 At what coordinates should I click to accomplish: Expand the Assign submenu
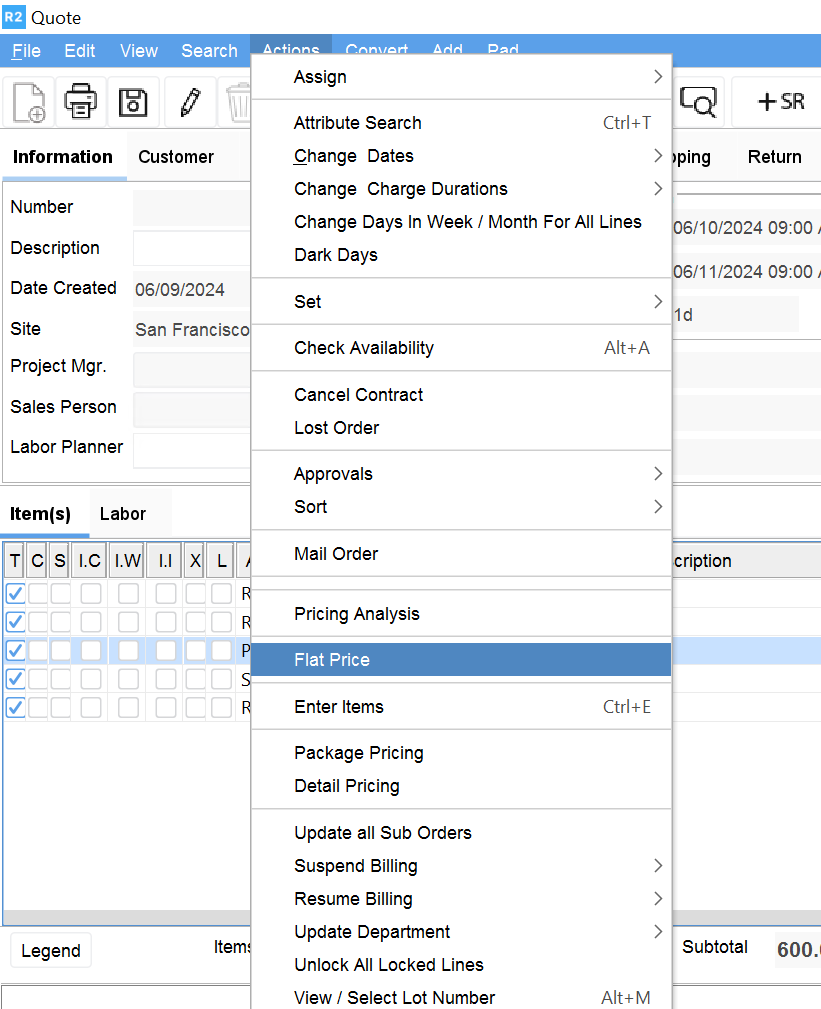(x=657, y=76)
